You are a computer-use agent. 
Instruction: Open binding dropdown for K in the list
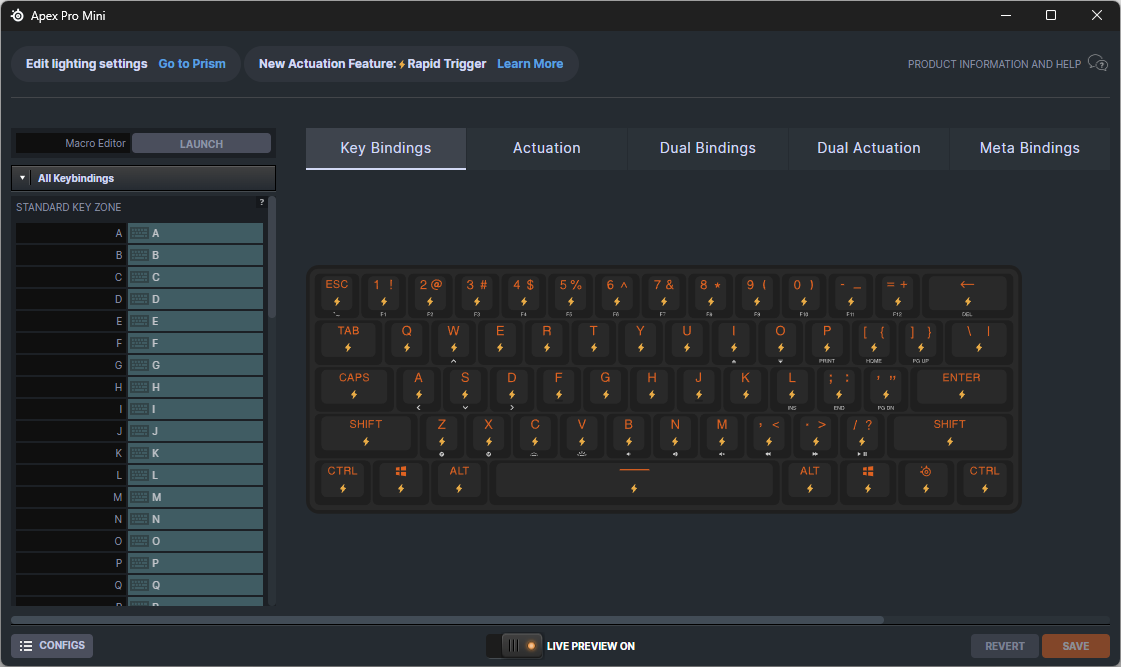tap(195, 453)
